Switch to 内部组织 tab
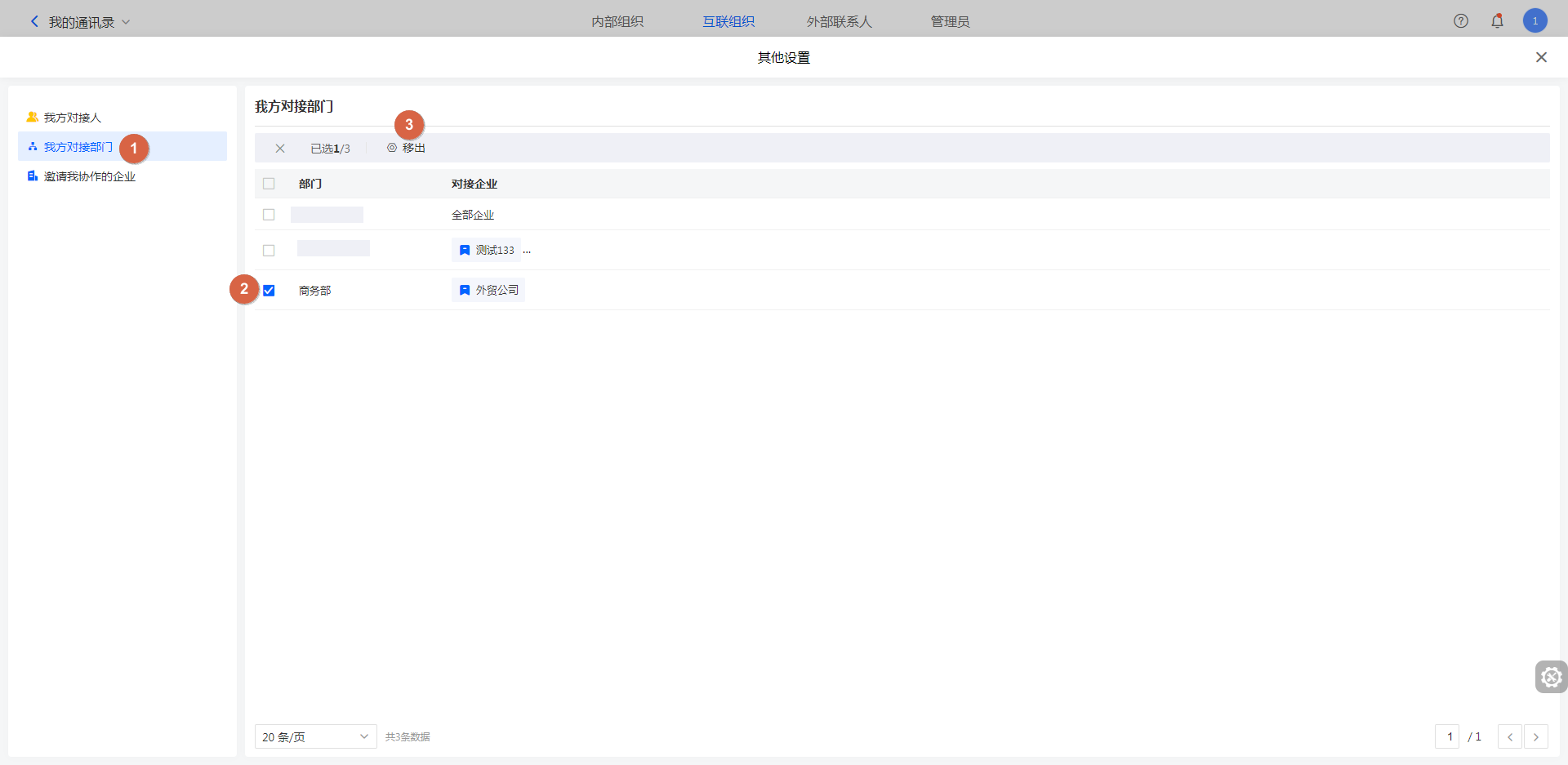Image resolution: width=1568 pixels, height=765 pixels. coord(617,22)
